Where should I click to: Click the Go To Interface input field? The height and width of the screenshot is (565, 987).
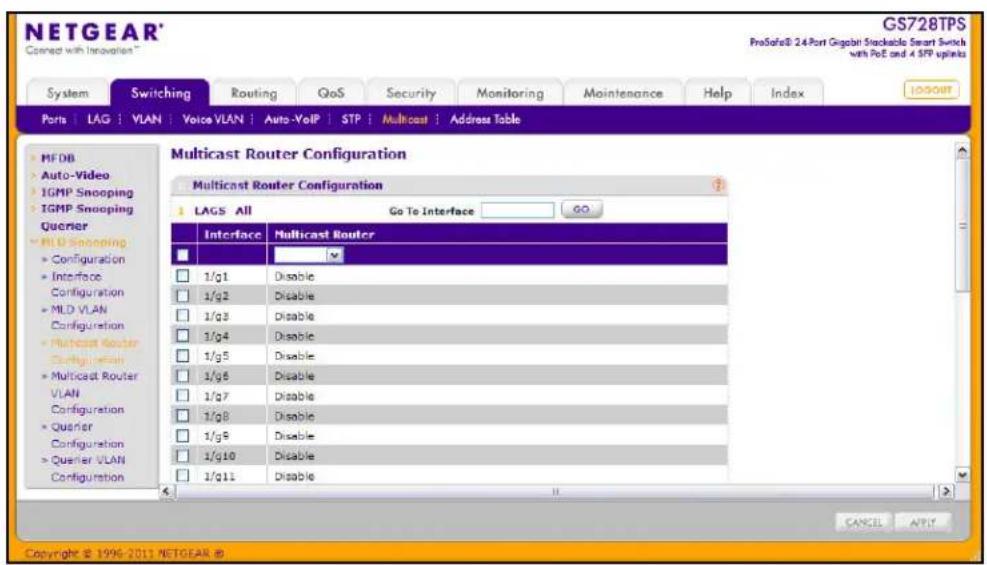click(517, 210)
